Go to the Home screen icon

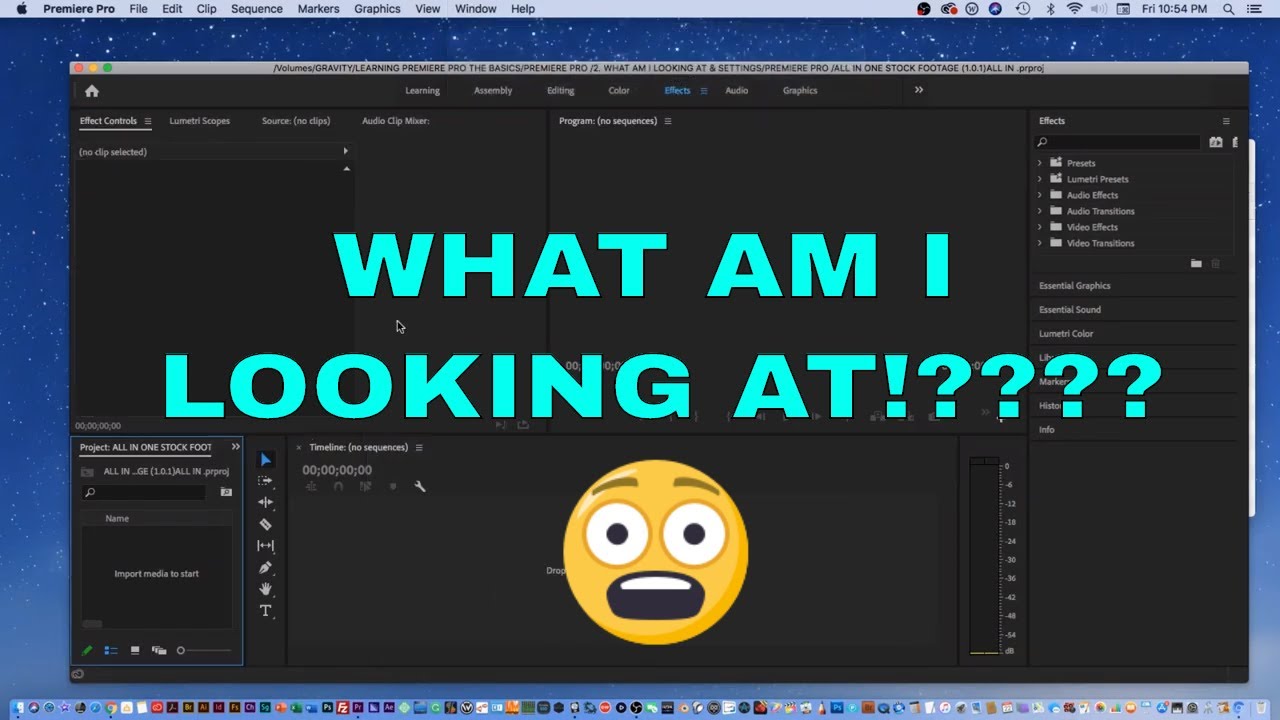tap(92, 91)
